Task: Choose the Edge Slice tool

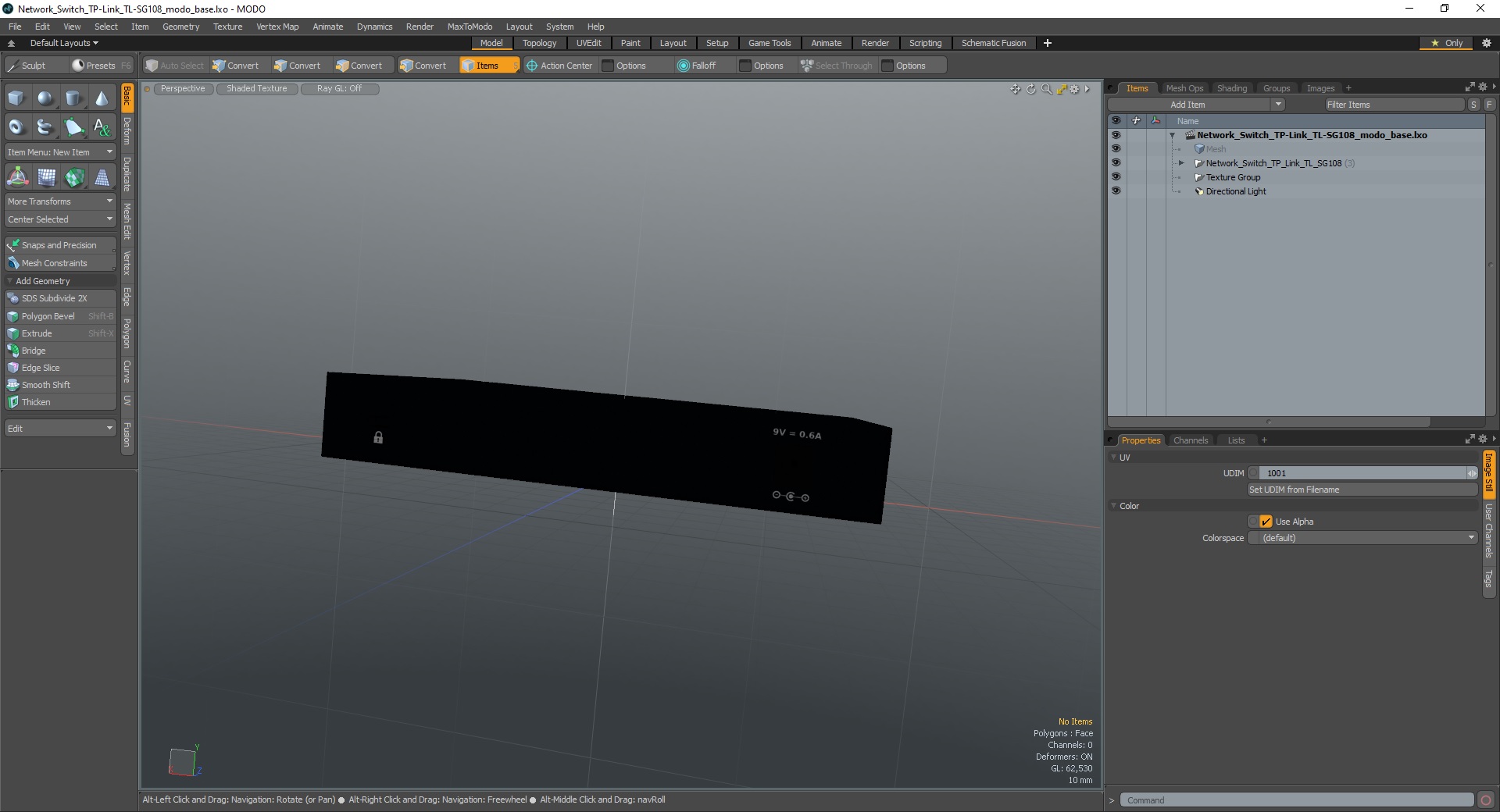Action: point(60,368)
